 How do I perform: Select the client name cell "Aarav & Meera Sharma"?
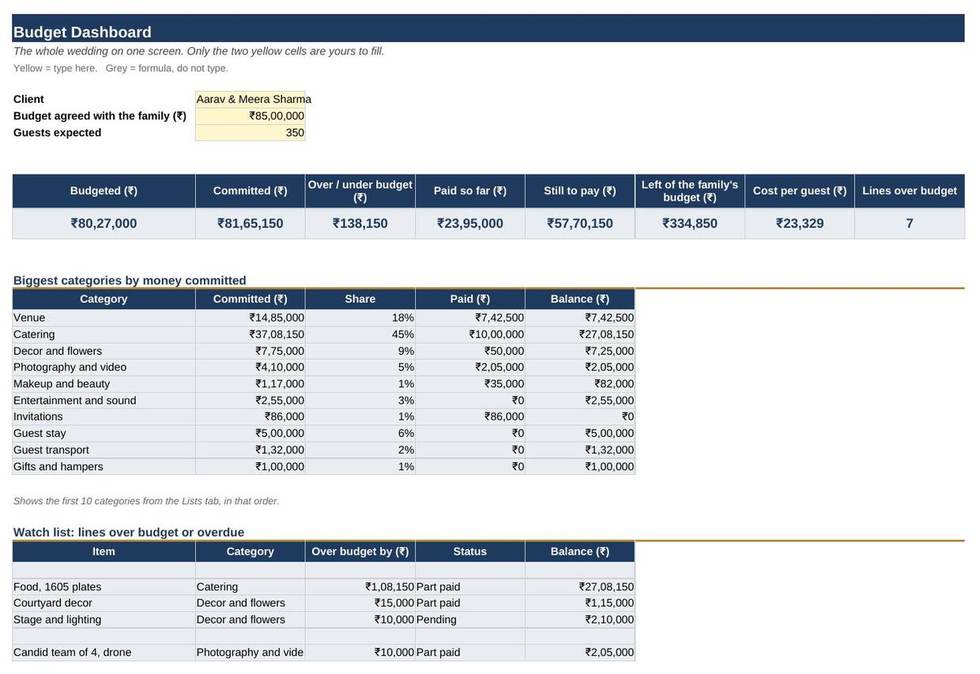coord(250,99)
